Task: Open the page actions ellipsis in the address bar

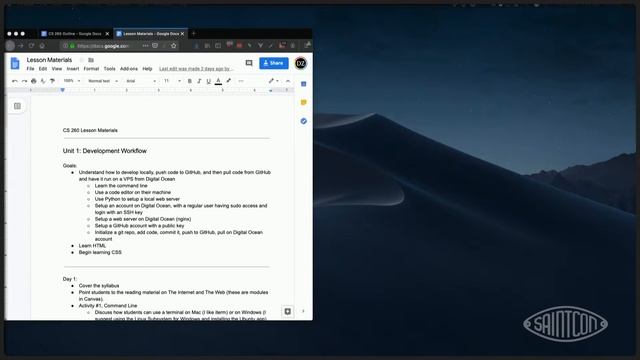Action: 145,46
